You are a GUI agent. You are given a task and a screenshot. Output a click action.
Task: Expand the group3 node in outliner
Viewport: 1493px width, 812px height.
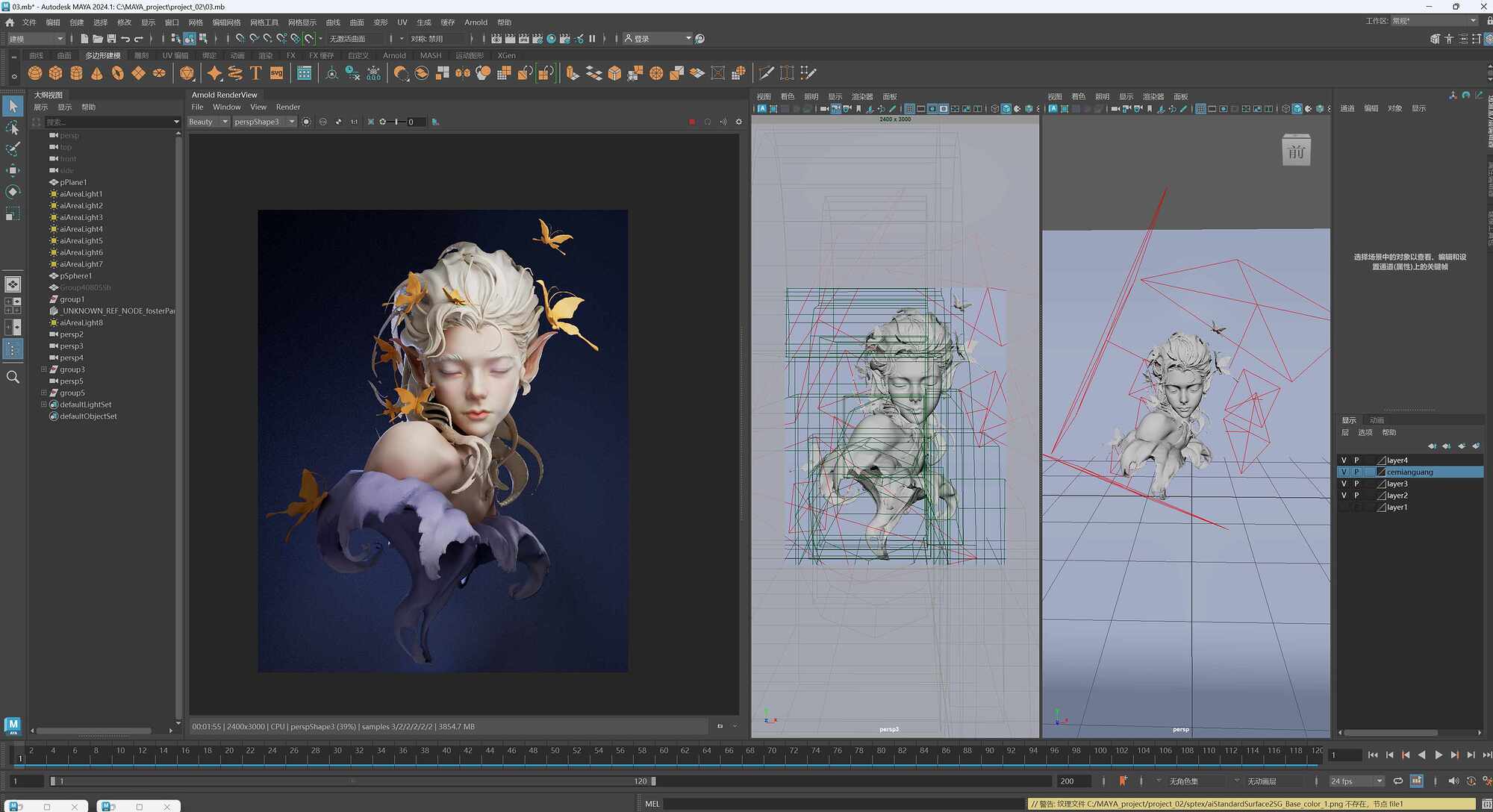tap(43, 369)
